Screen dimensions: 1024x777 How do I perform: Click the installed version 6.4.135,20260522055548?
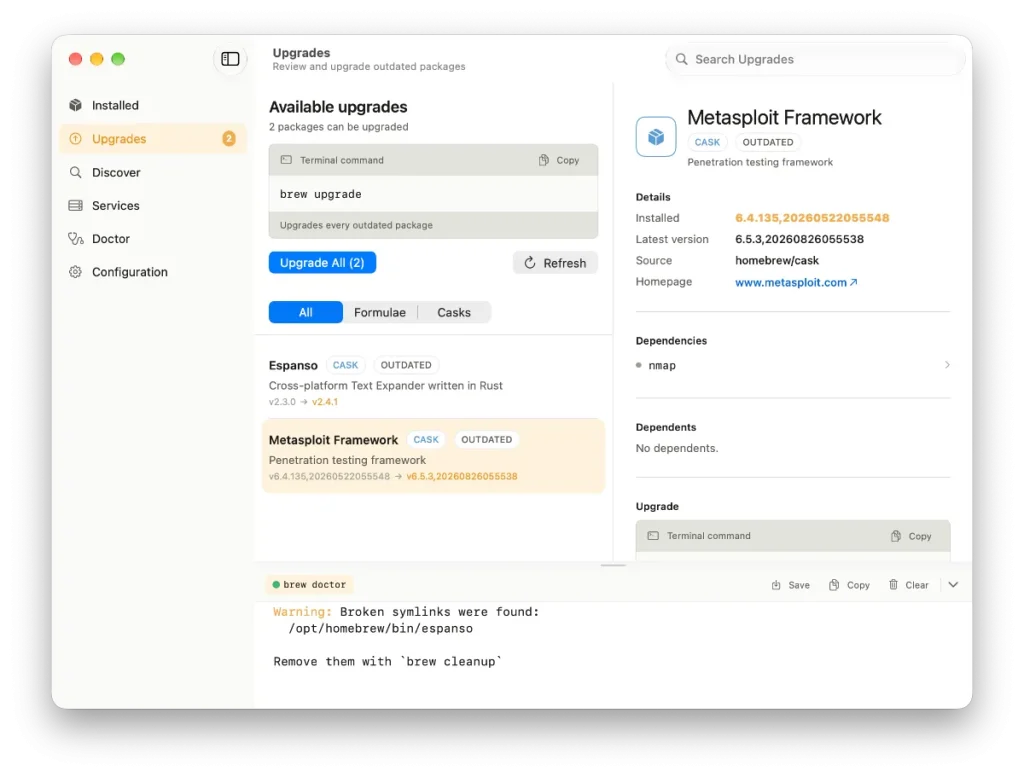pos(812,218)
